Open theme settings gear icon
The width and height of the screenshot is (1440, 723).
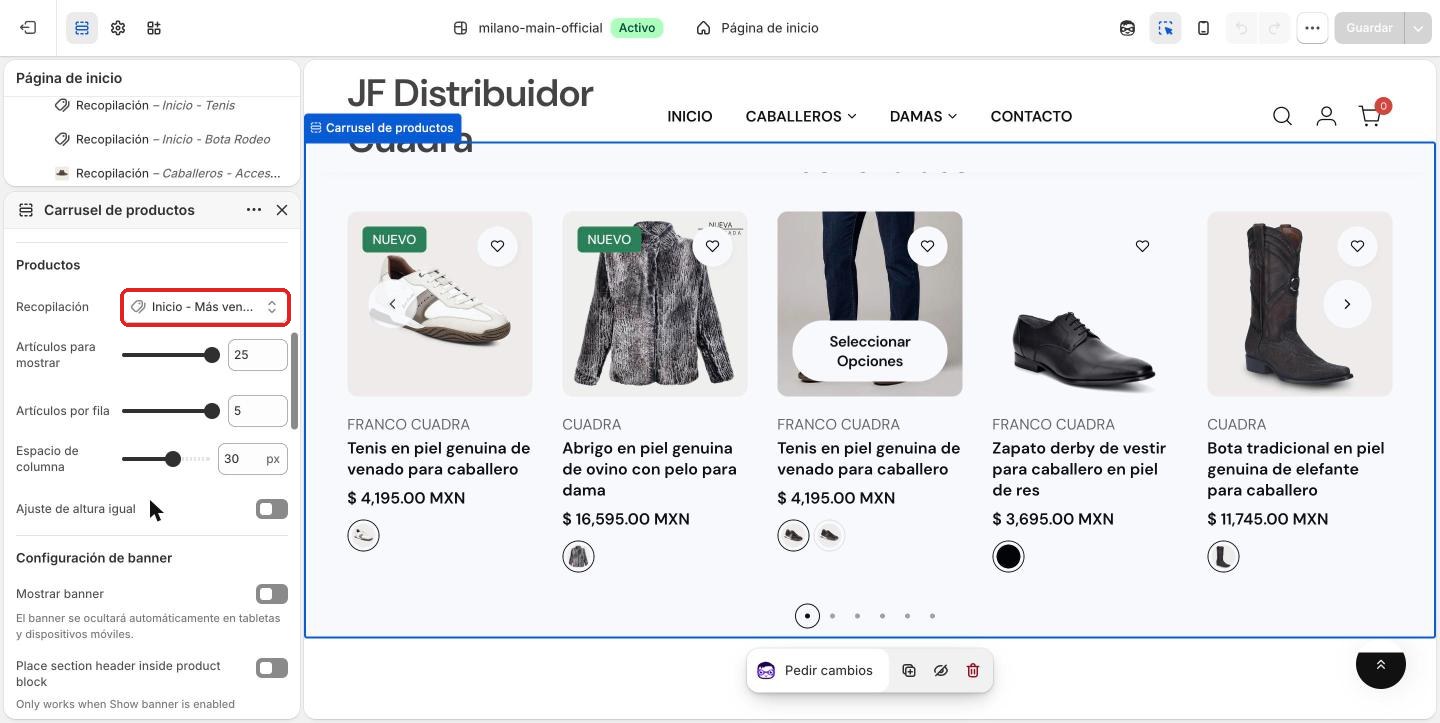tap(118, 28)
